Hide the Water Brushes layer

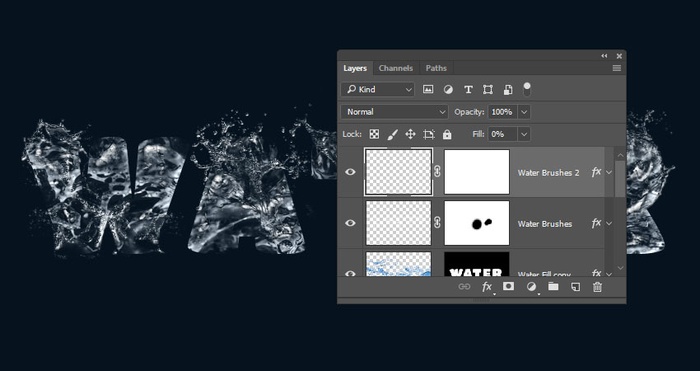tap(350, 223)
